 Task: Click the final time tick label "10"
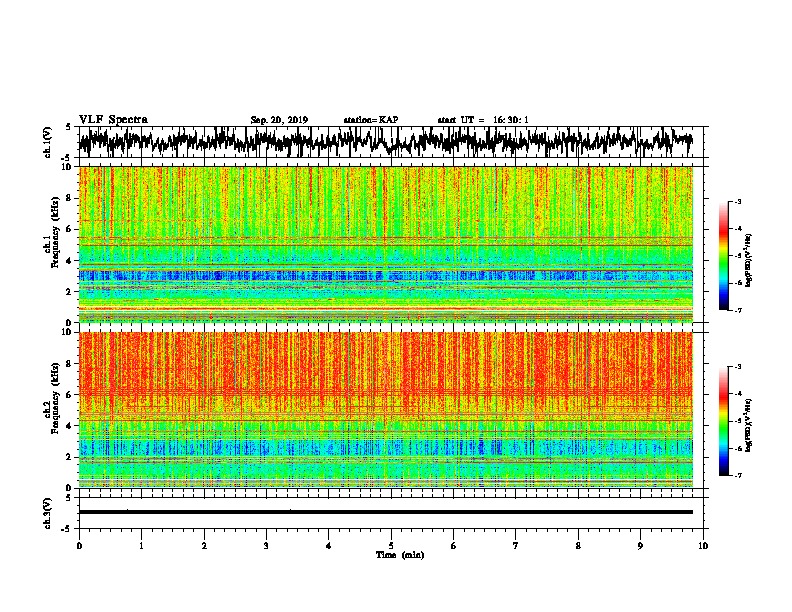(x=703, y=546)
